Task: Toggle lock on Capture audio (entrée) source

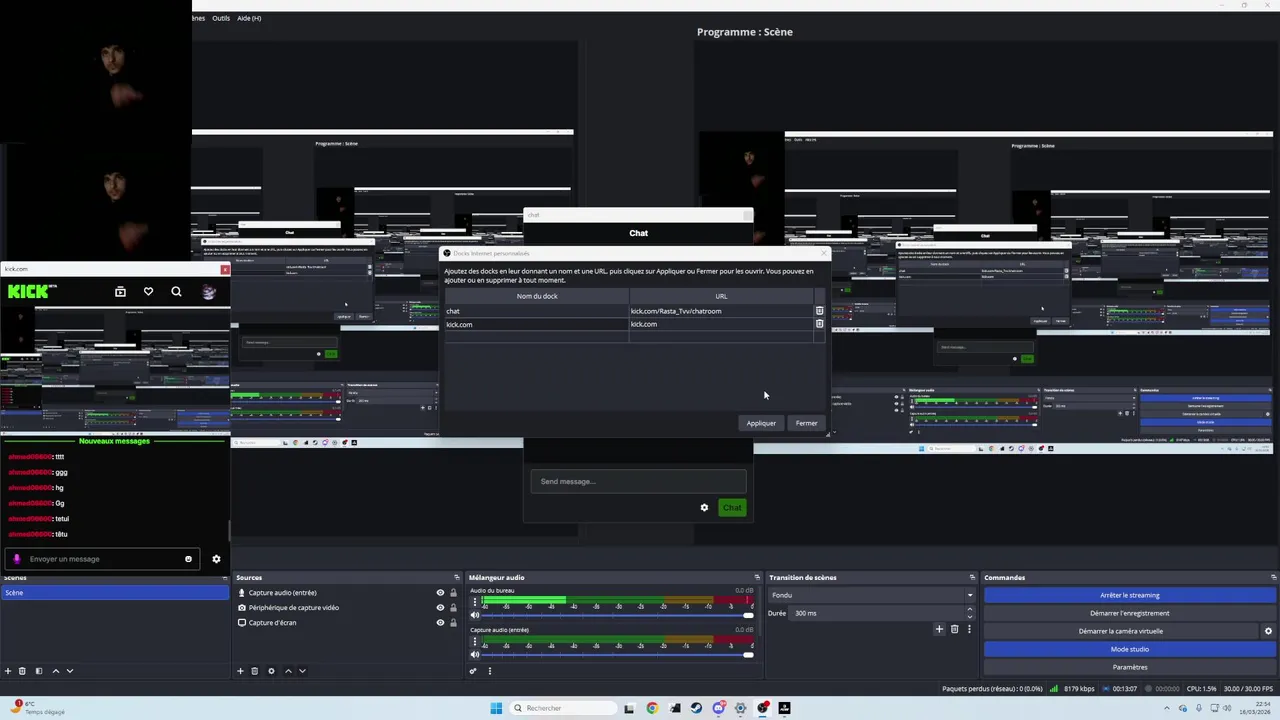Action: coord(453,593)
